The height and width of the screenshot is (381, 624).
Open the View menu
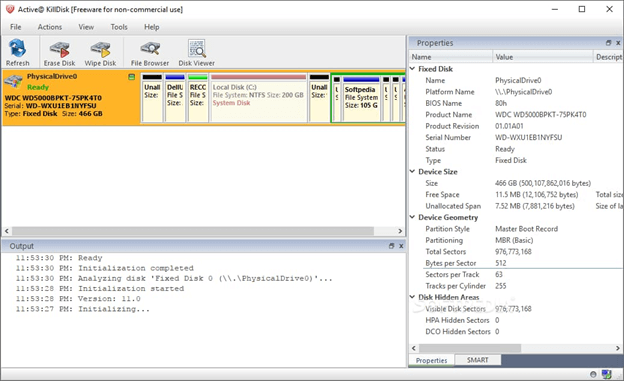coord(86,27)
